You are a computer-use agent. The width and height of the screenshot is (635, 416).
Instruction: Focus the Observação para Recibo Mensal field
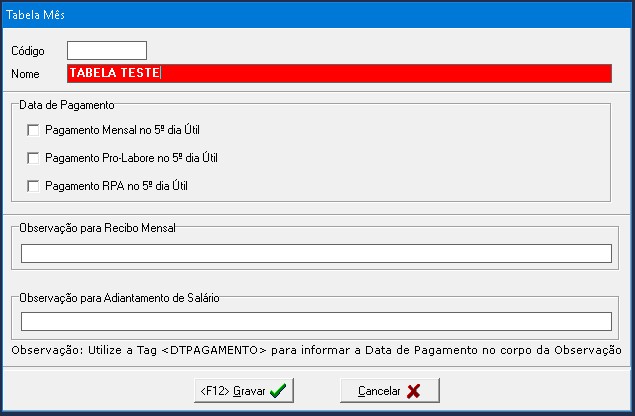pyautogui.click(x=316, y=254)
